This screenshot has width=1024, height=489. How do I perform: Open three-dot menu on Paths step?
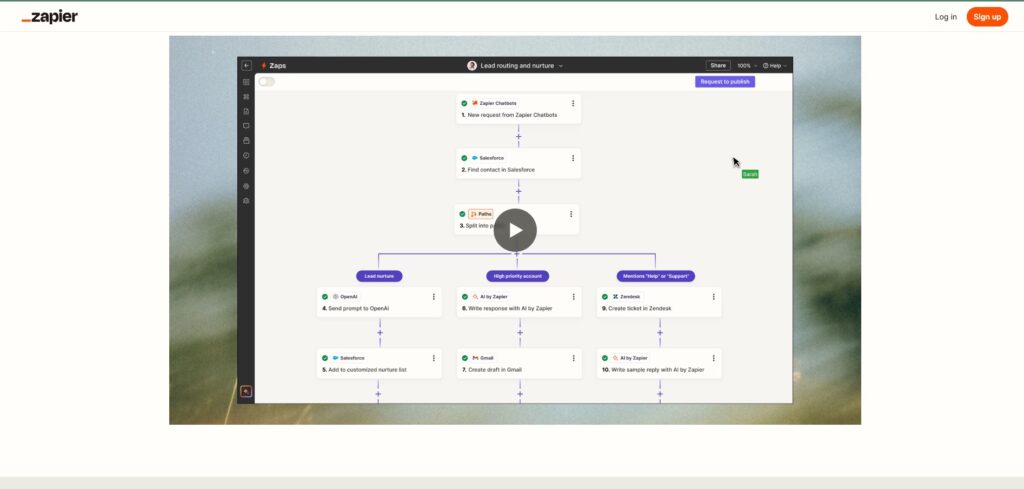click(x=571, y=214)
